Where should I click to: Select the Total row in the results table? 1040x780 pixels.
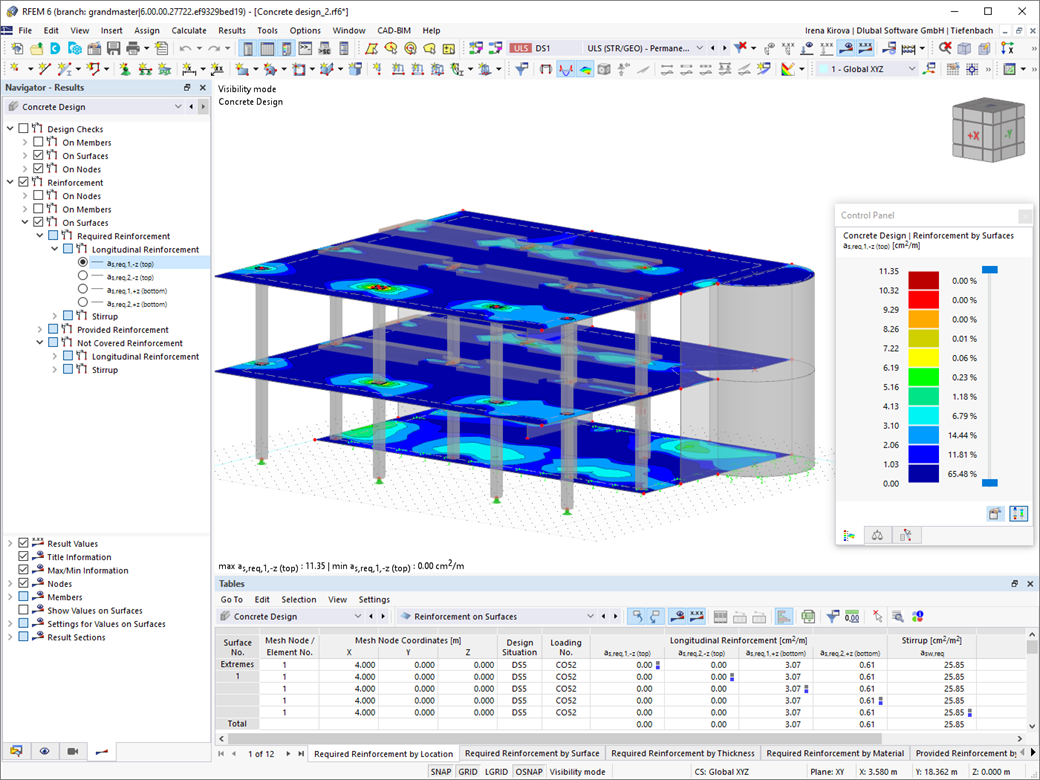pos(238,722)
